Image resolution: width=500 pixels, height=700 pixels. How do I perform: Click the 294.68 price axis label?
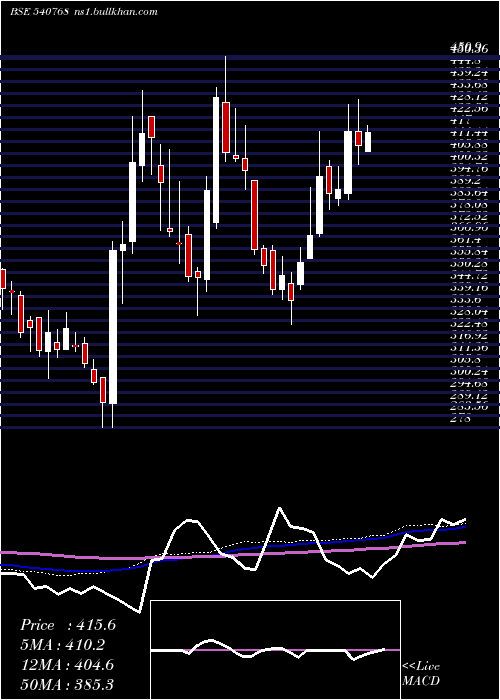468,383
